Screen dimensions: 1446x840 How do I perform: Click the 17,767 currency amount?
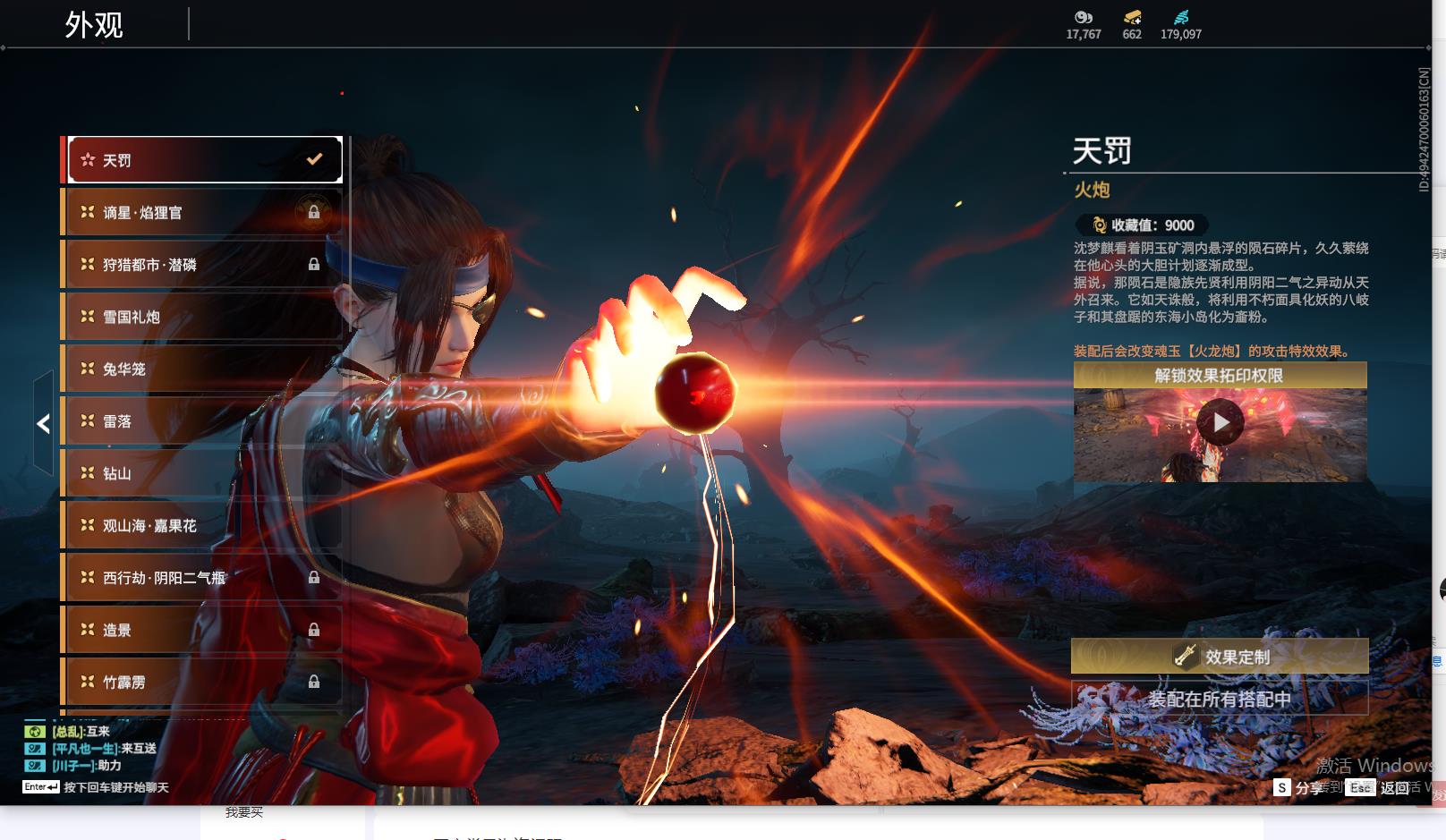pos(1084,34)
